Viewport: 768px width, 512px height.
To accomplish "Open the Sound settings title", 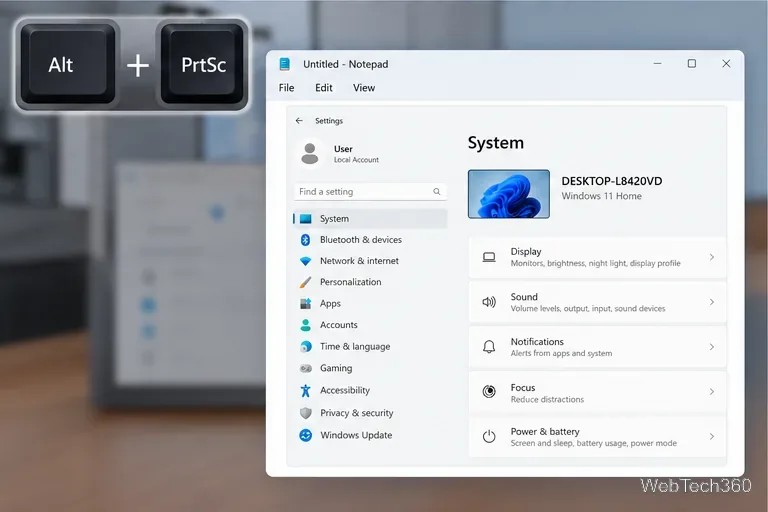I will [524, 297].
